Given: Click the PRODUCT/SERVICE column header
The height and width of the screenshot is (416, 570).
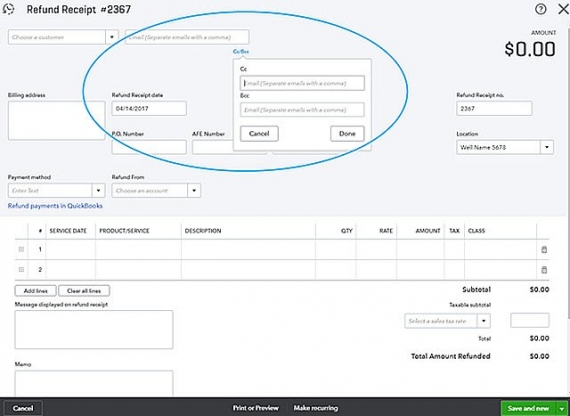Looking at the screenshot, I should coord(124,231).
